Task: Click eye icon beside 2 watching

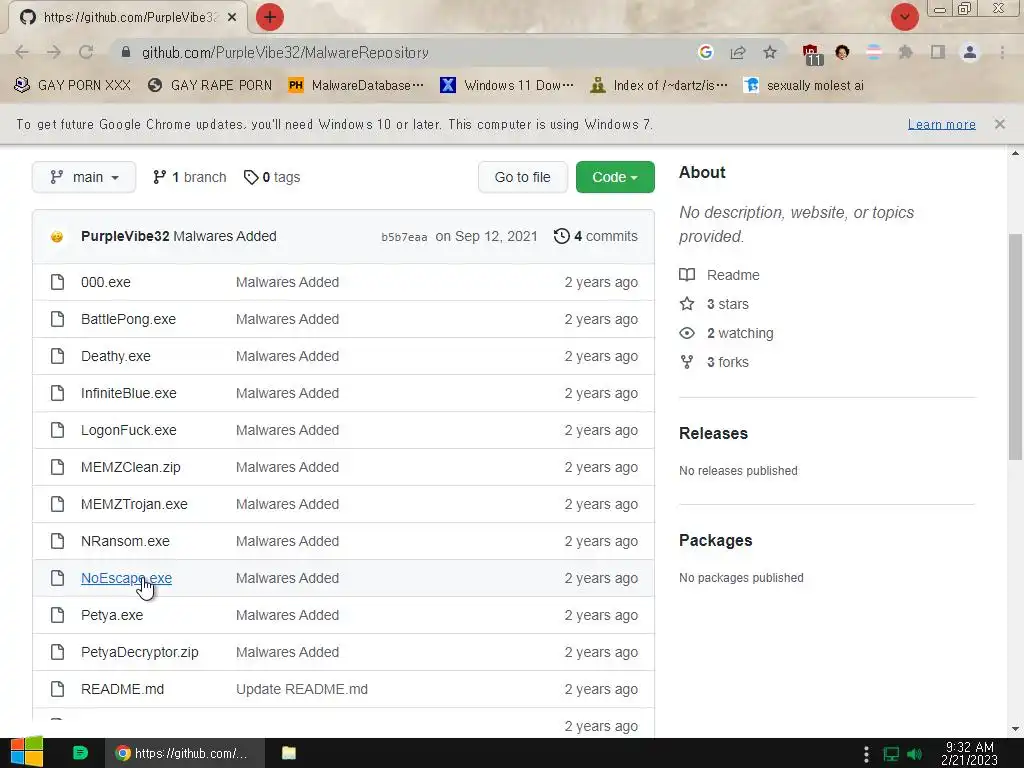Action: coord(687,333)
